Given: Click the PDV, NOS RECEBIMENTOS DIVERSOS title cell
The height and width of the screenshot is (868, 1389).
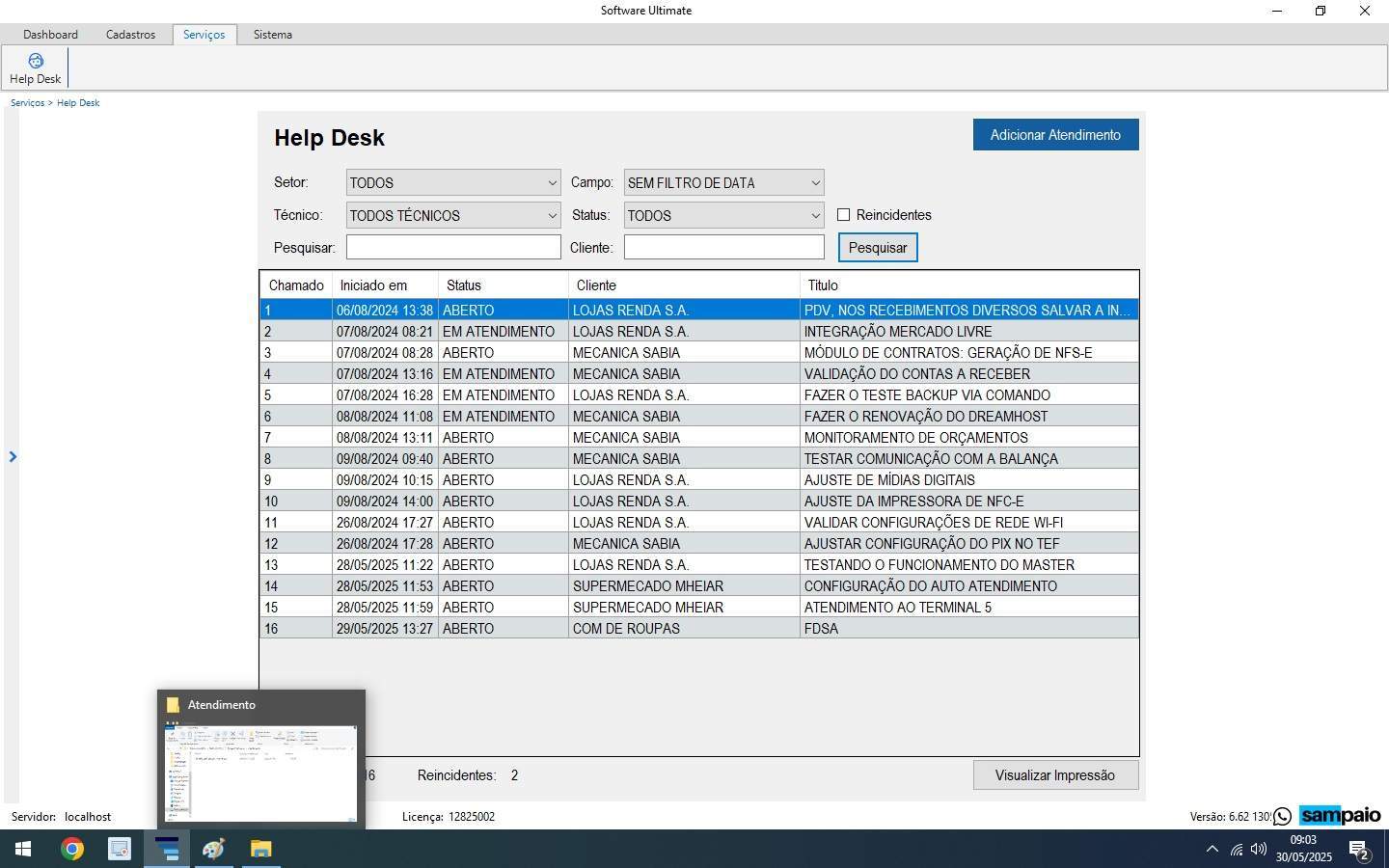Looking at the screenshot, I should pos(969,311).
